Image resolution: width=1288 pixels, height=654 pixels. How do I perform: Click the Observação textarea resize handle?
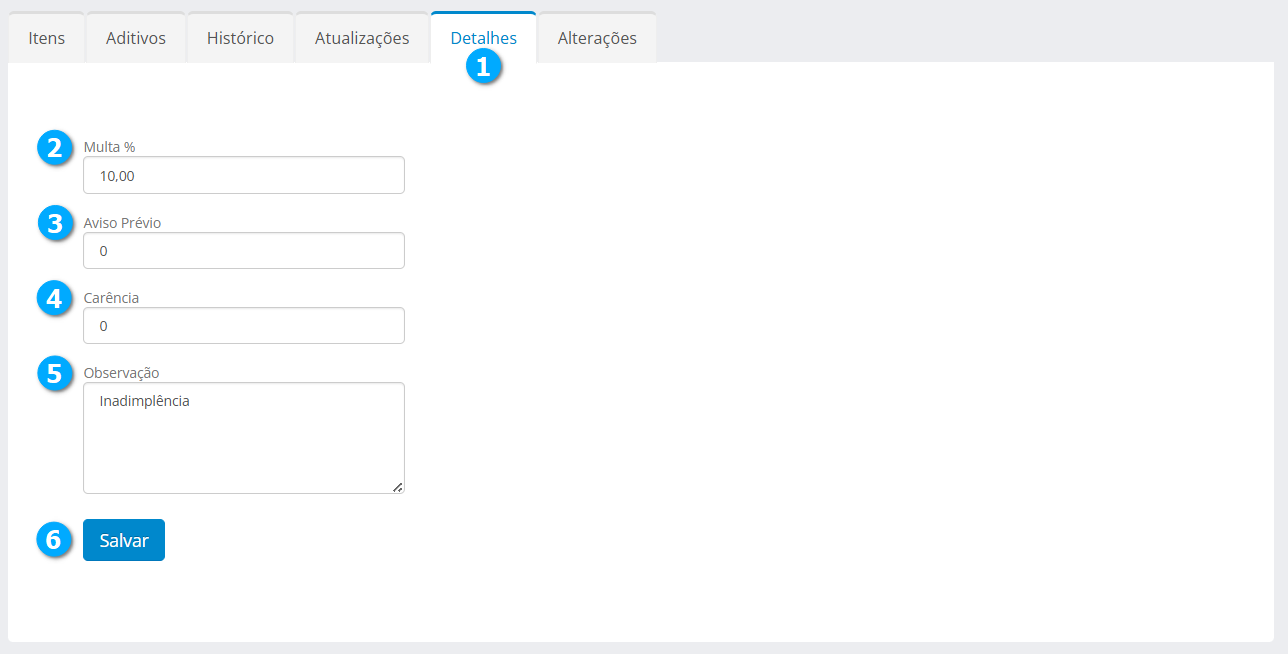397,487
